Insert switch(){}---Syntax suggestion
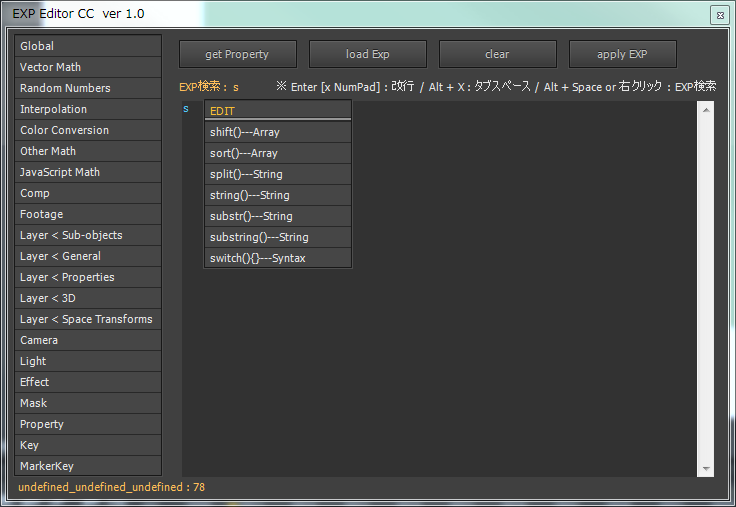The image size is (736, 507). point(278,258)
